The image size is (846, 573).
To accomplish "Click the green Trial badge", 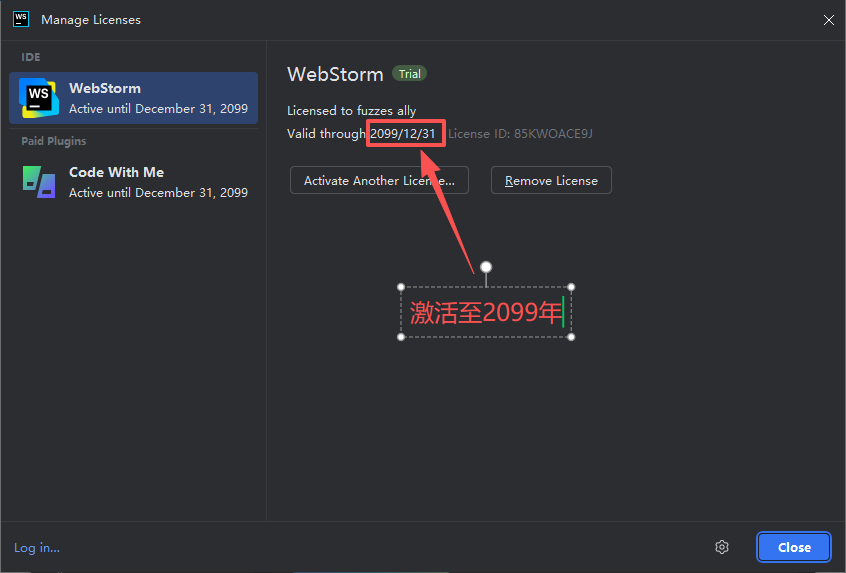I will (409, 74).
